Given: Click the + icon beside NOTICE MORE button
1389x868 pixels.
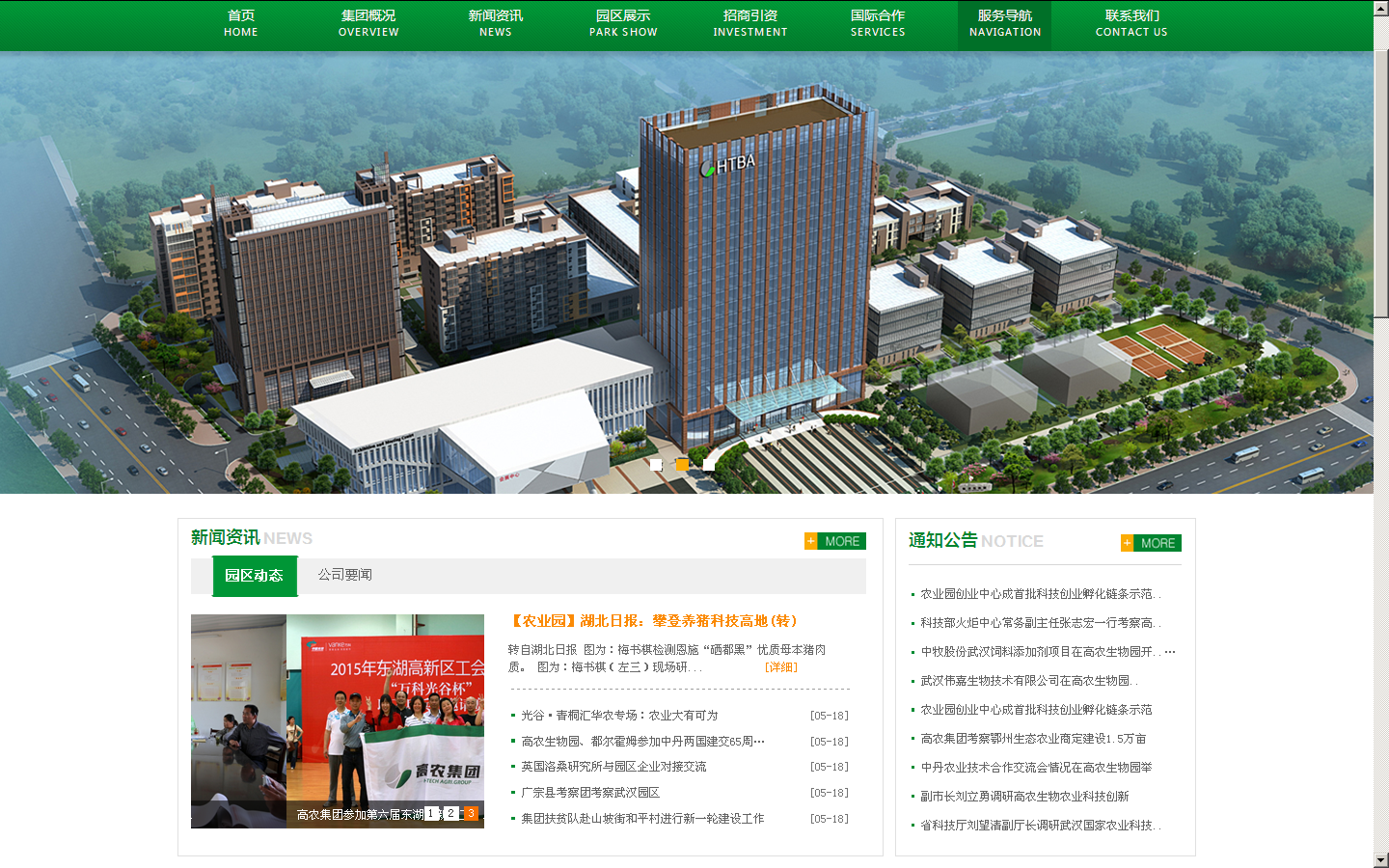Looking at the screenshot, I should (1127, 543).
